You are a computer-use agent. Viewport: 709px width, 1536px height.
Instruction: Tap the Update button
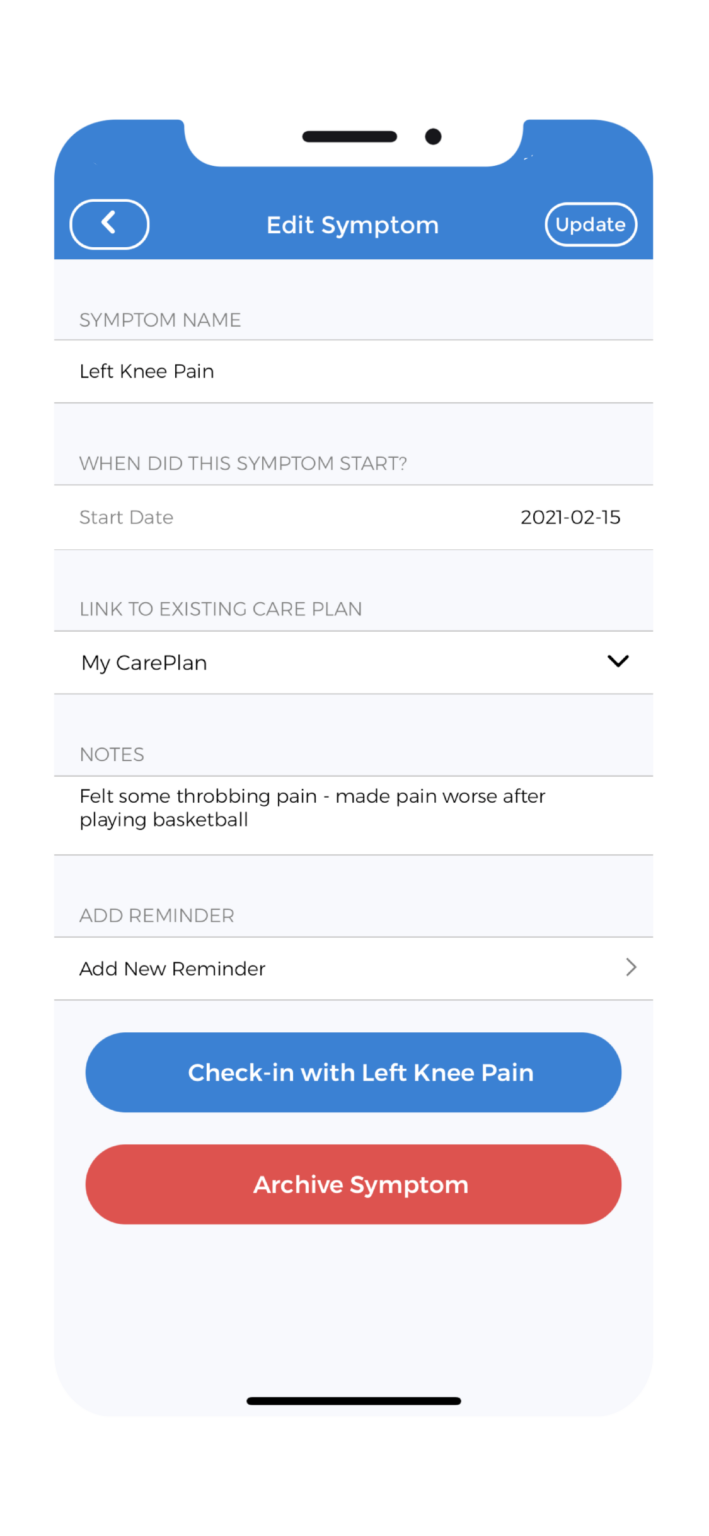pos(590,224)
